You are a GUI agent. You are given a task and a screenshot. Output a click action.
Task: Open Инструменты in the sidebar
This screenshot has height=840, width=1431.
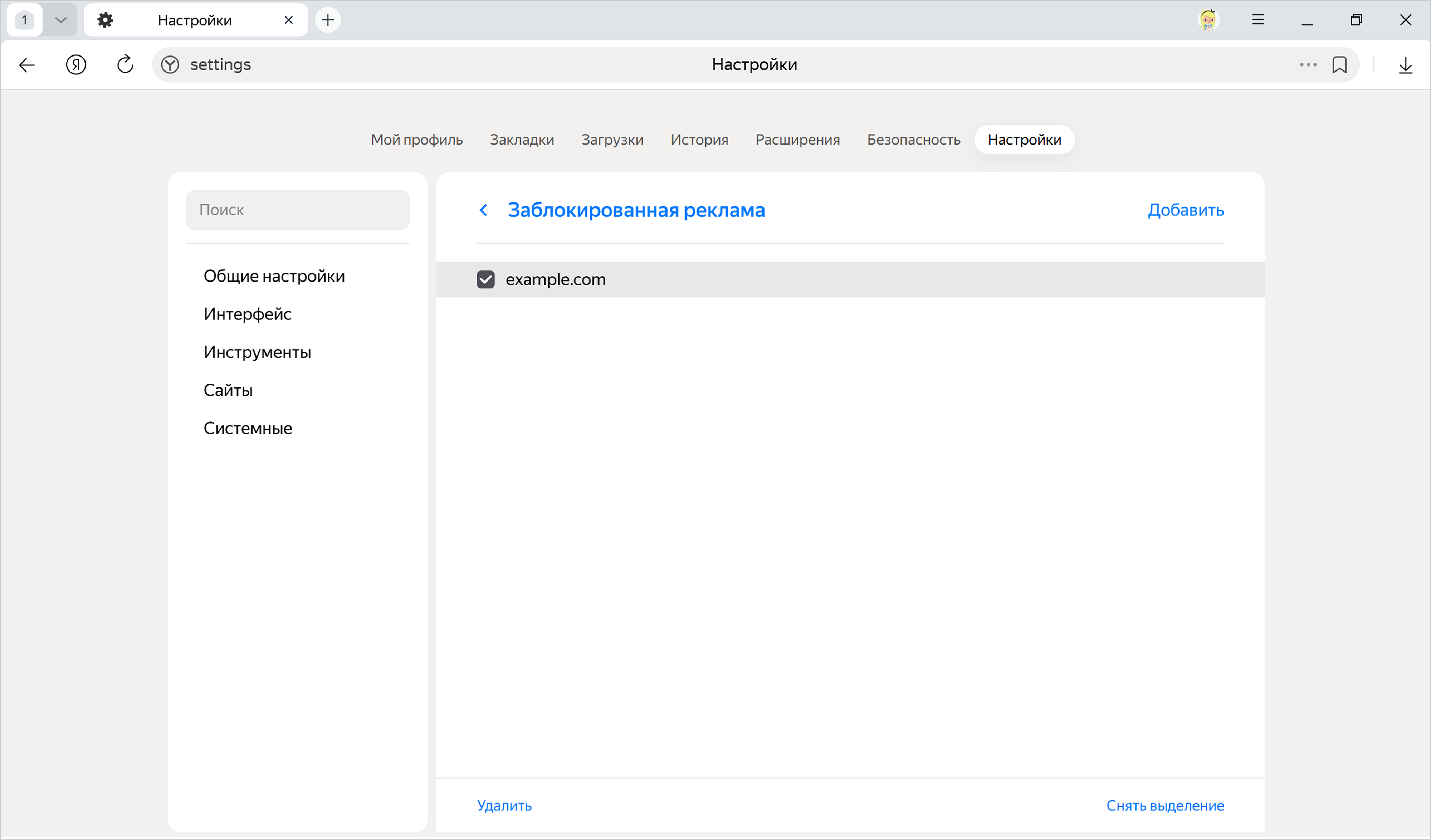(257, 352)
